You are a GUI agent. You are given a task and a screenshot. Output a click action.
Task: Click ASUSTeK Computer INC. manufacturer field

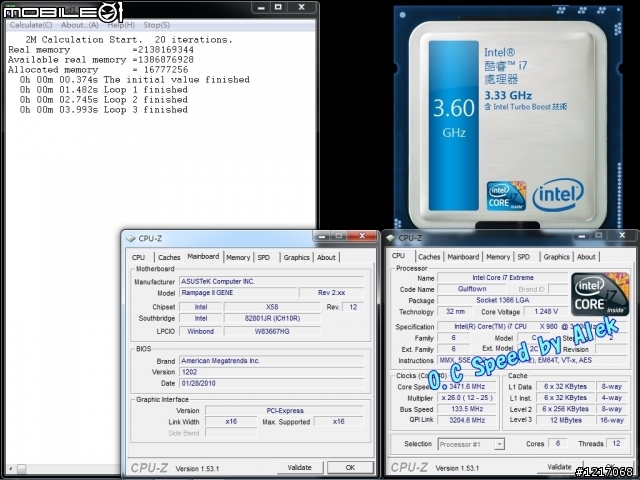[x=271, y=281]
